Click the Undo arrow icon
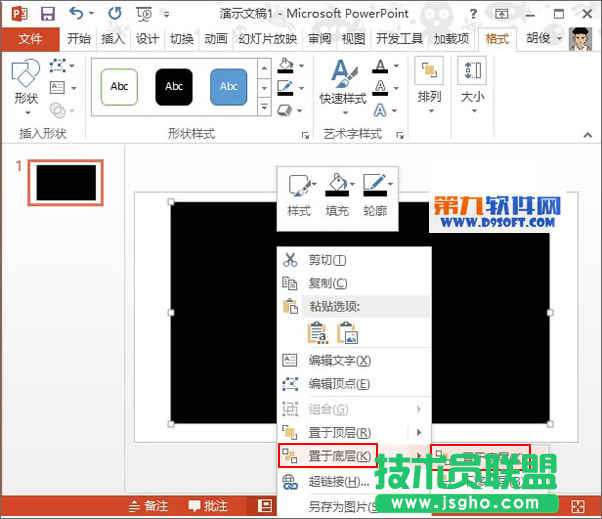602x519 pixels. pos(76,13)
